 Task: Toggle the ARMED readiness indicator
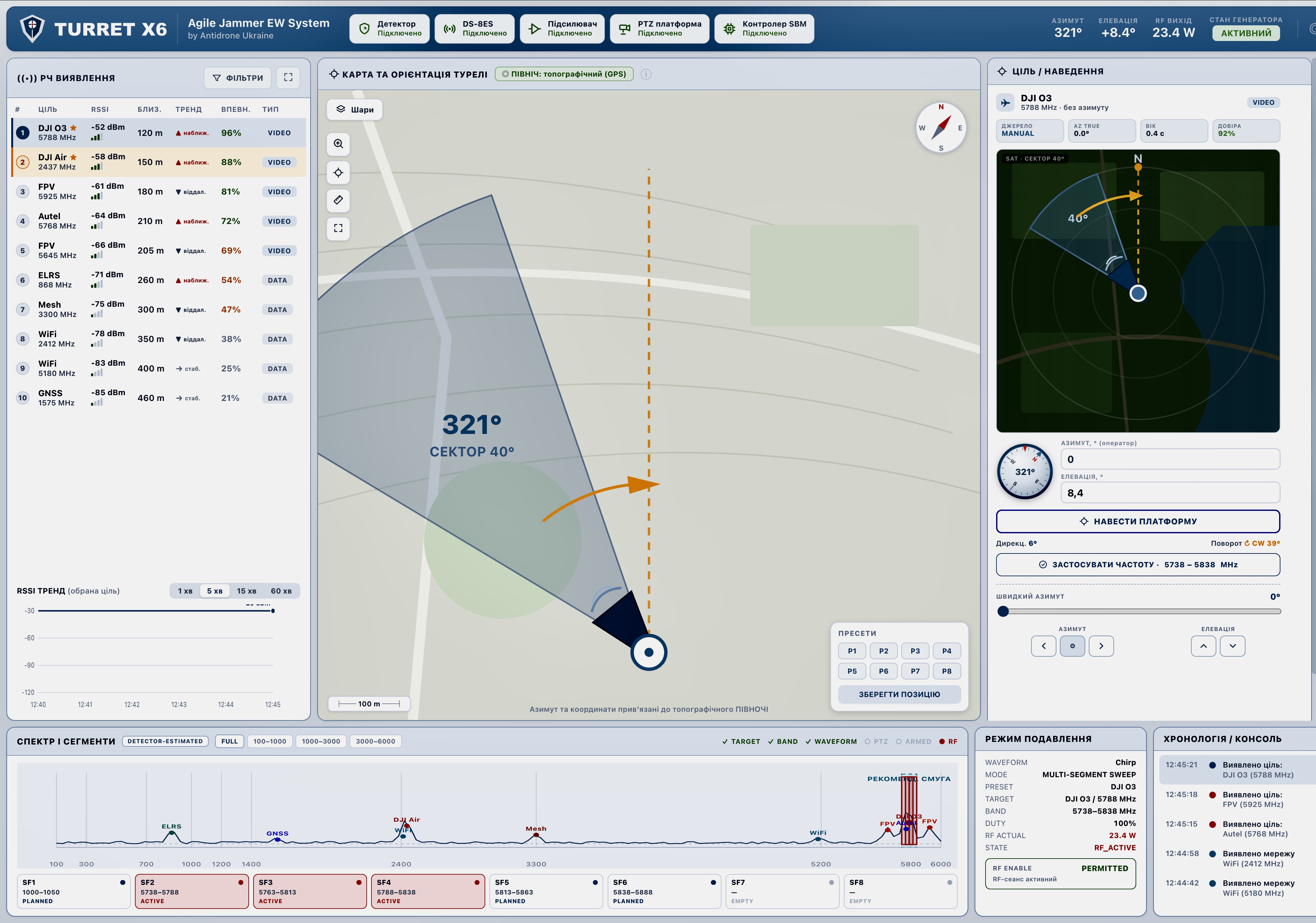click(x=914, y=741)
